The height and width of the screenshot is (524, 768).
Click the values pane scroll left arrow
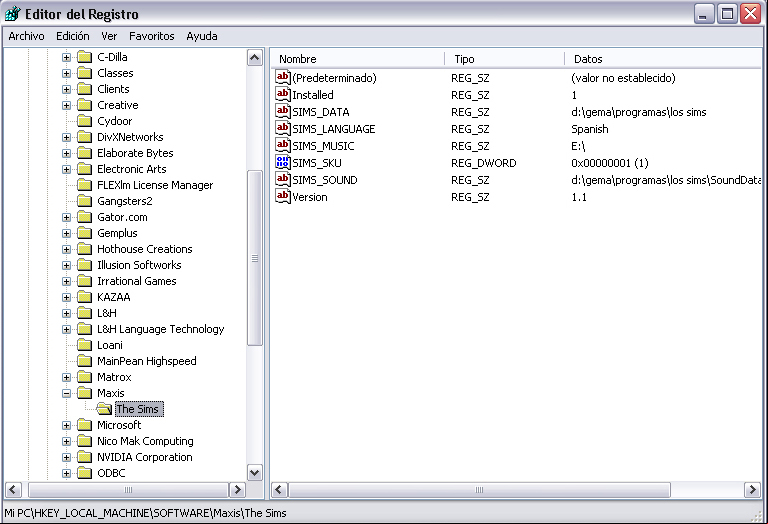[x=279, y=489]
